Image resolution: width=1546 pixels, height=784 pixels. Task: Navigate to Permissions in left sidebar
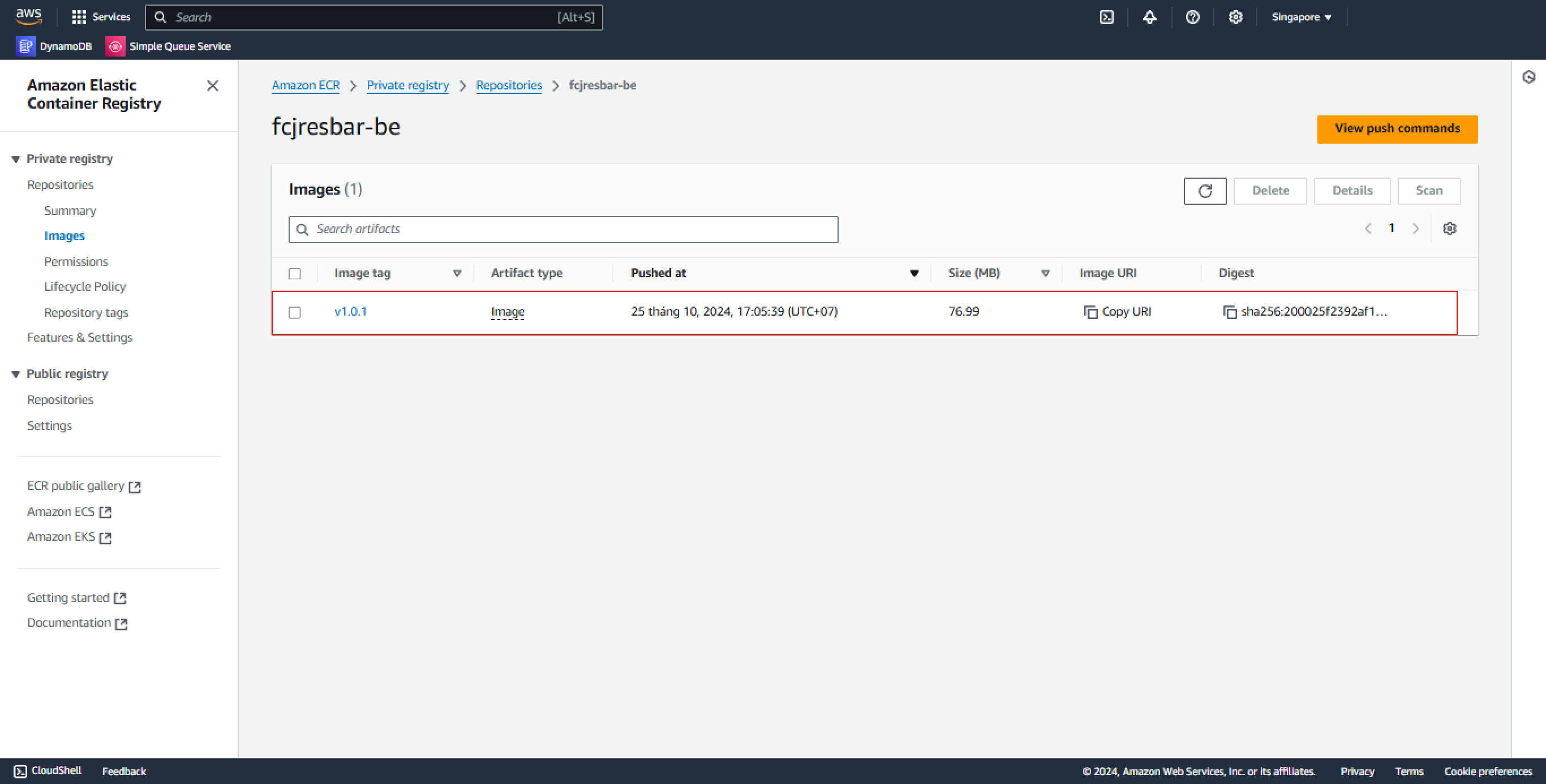tap(76, 261)
